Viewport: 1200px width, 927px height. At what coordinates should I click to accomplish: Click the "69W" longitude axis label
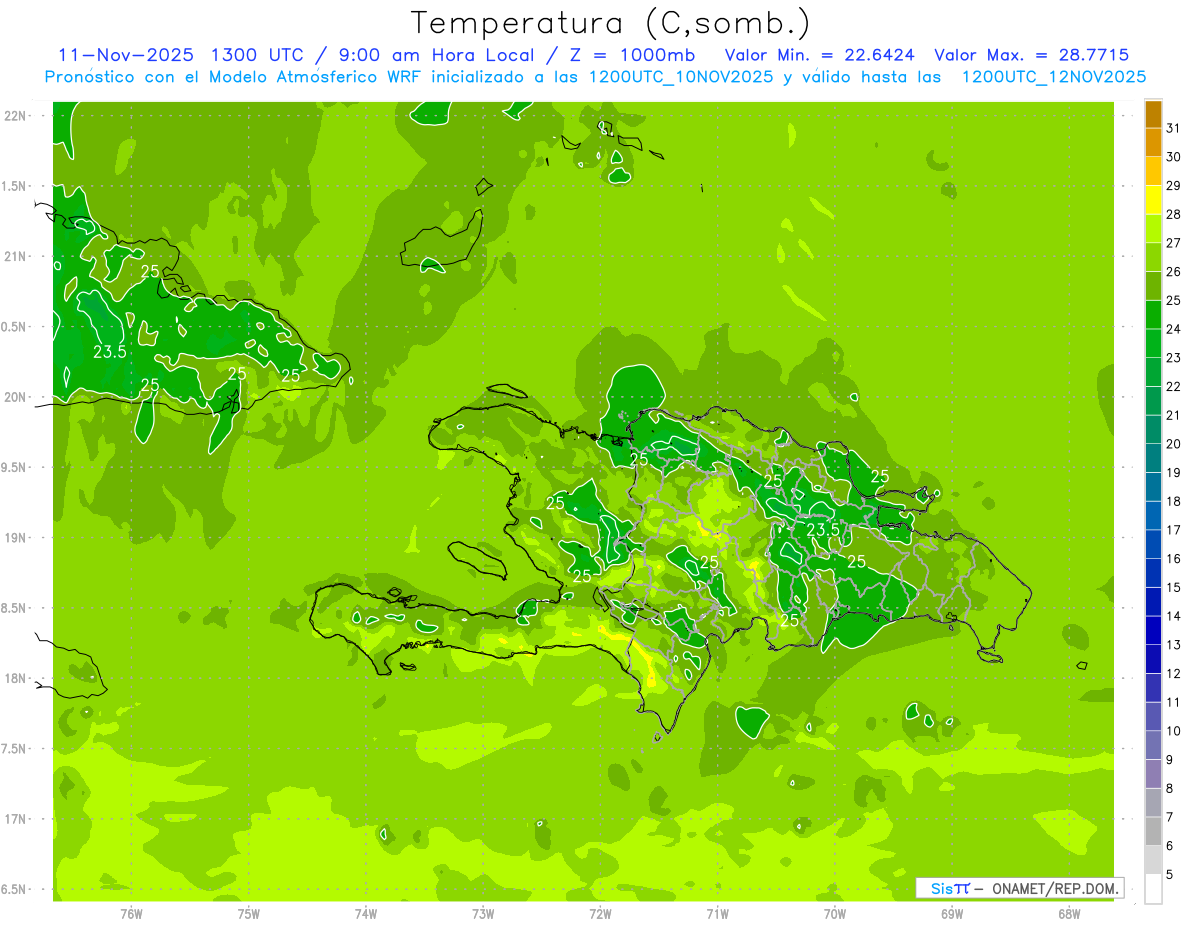pyautogui.click(x=952, y=913)
